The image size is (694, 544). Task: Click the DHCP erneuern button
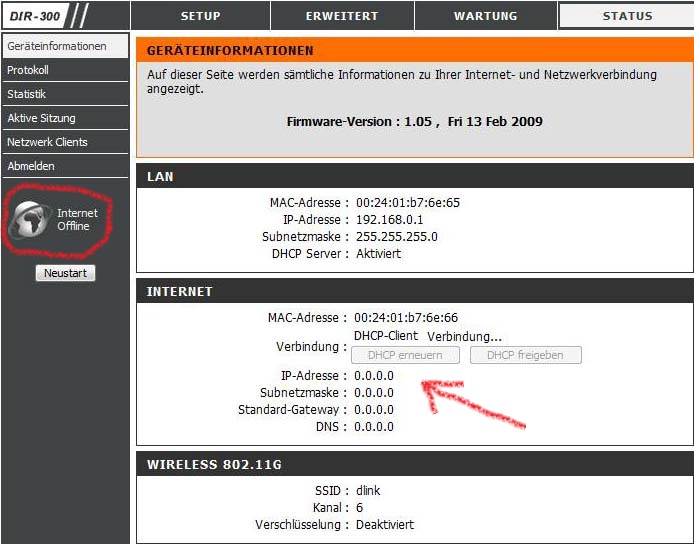(405, 355)
